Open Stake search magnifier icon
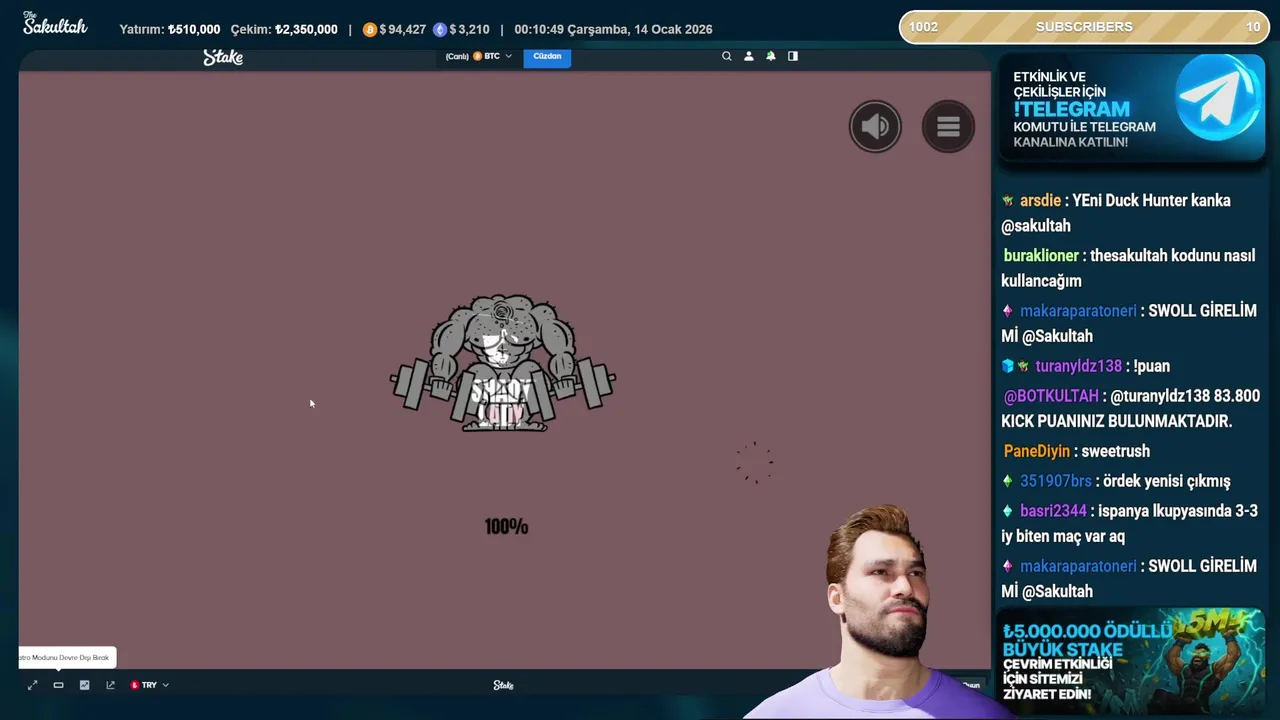This screenshot has width=1280, height=720. (x=727, y=56)
